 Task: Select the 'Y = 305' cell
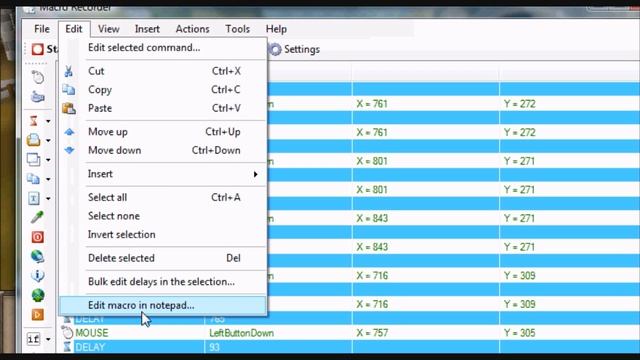point(519,333)
